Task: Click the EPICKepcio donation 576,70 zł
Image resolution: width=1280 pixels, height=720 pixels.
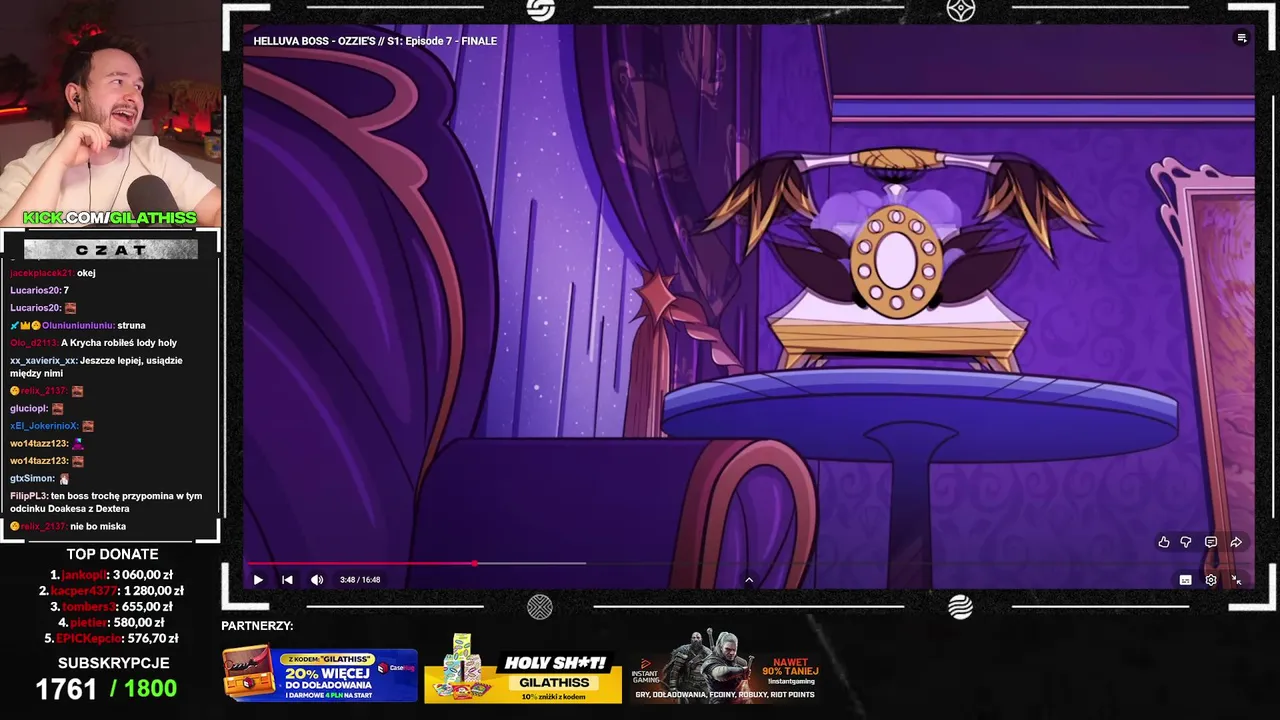Action: (112, 638)
